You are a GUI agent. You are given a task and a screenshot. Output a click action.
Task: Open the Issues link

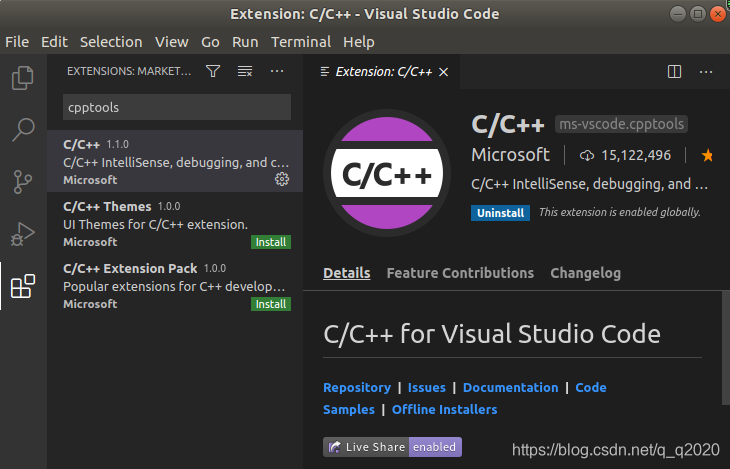click(426, 387)
